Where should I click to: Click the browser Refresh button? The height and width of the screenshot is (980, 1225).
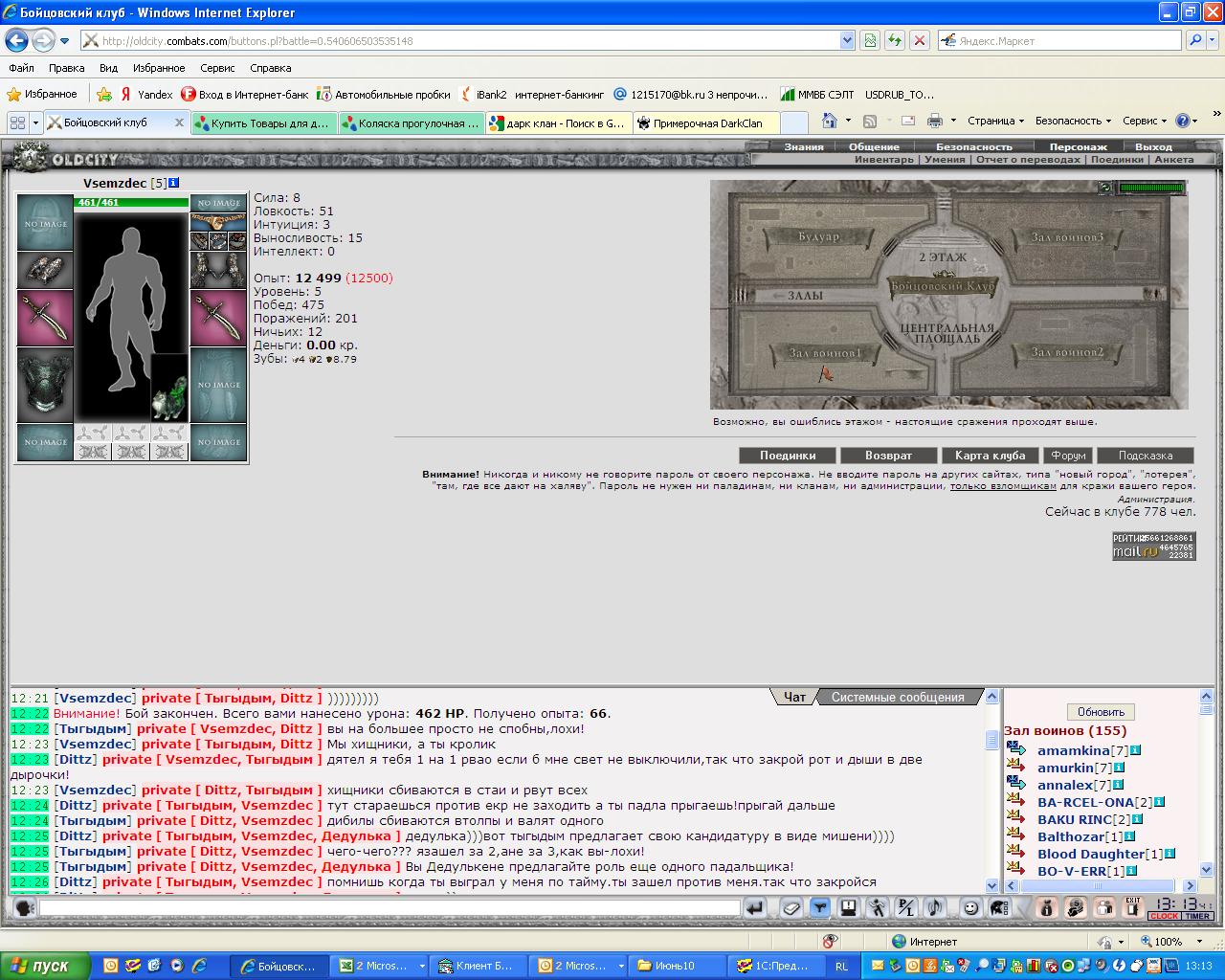coord(894,40)
